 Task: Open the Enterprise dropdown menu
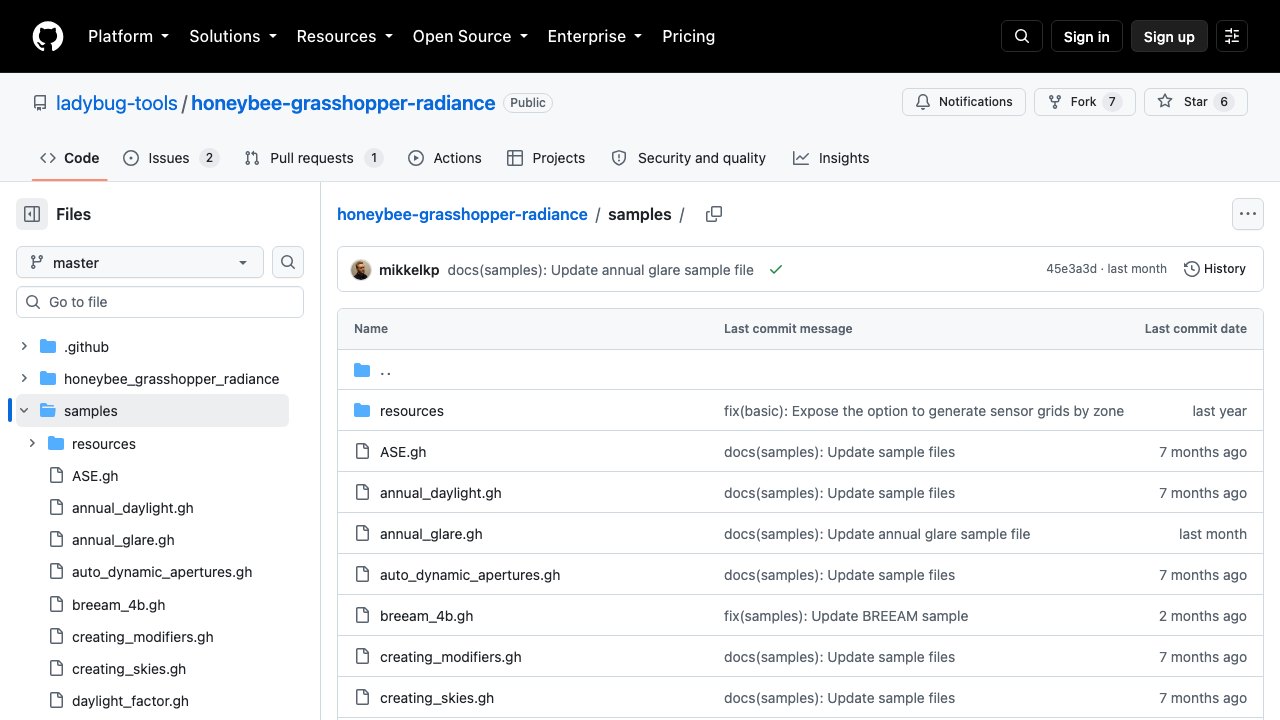coord(594,37)
